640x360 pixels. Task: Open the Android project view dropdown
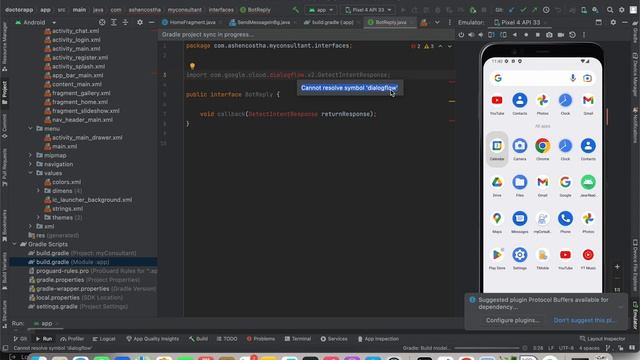(36, 22)
